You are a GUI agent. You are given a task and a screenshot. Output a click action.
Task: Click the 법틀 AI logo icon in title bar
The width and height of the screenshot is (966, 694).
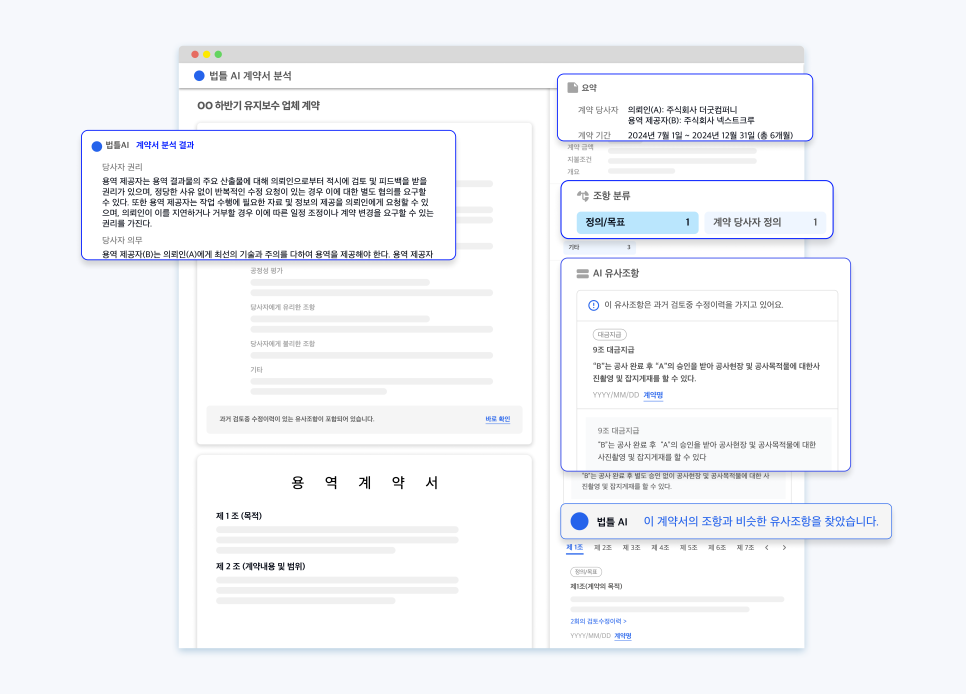pyautogui.click(x=198, y=75)
